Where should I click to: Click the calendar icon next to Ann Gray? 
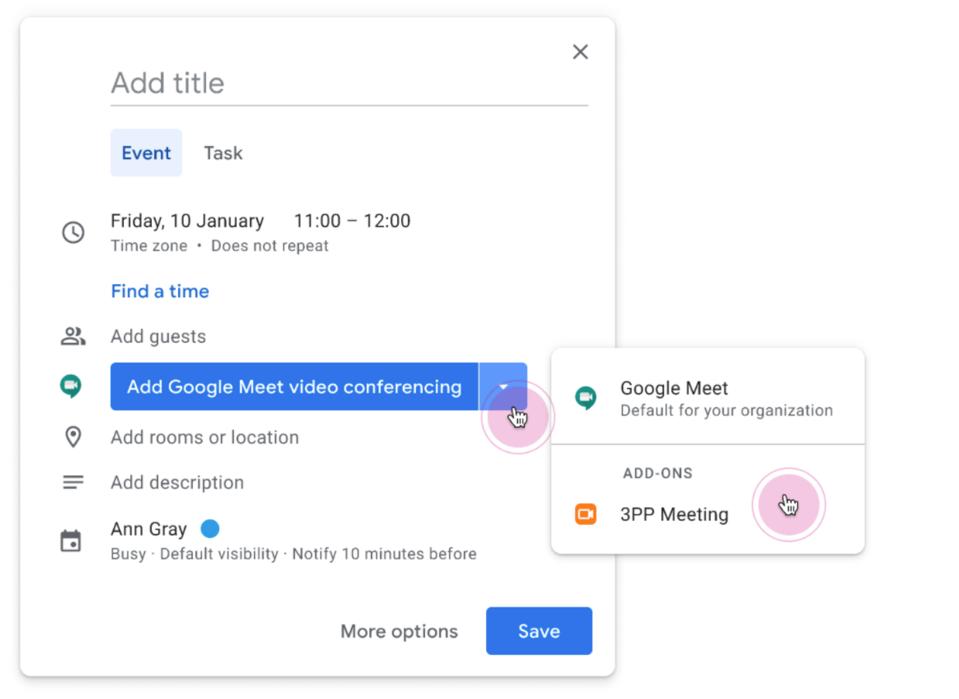pyautogui.click(x=72, y=541)
